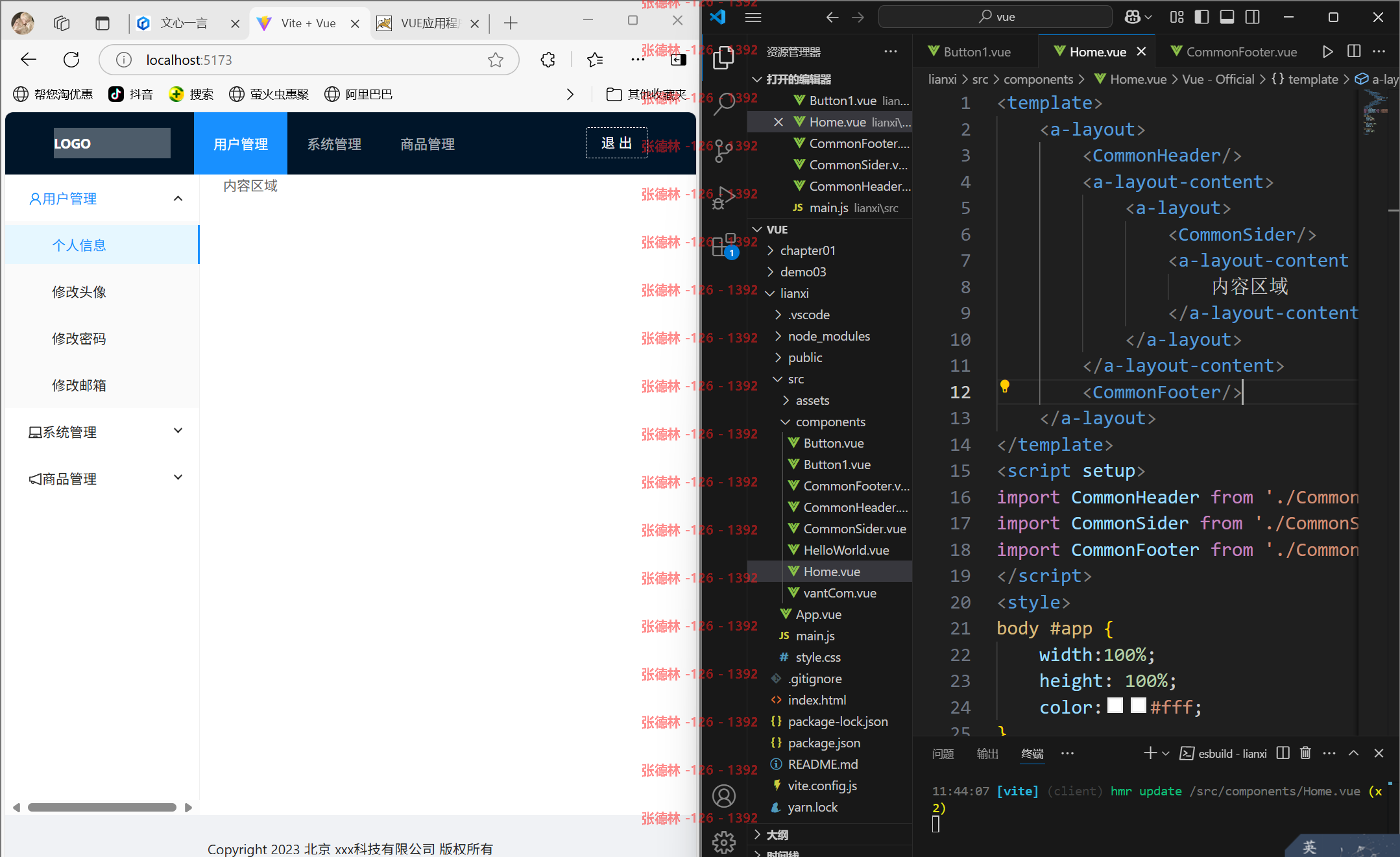Open the Customize Layout icon in VS Code
Screen dimensions: 1400x857
pos(1177,18)
